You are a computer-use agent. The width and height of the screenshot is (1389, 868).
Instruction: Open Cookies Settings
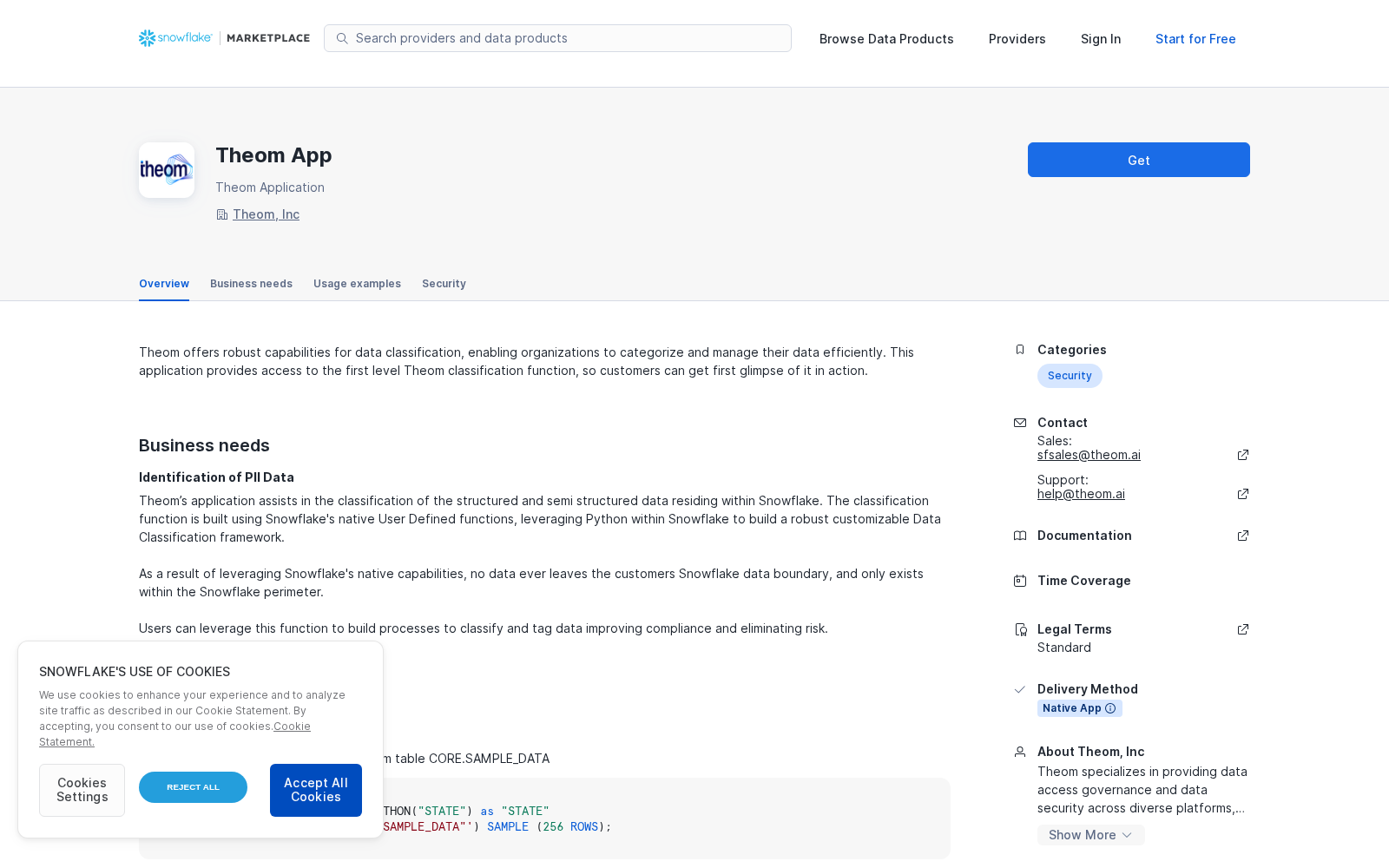82,790
